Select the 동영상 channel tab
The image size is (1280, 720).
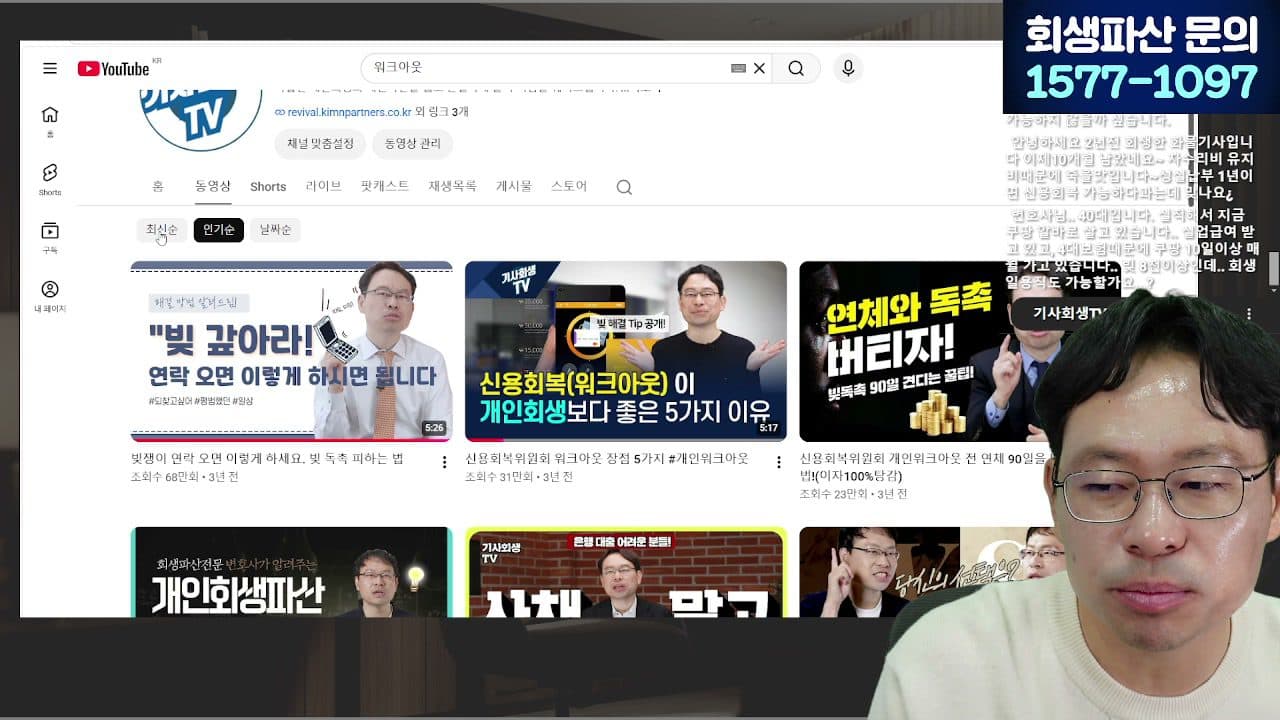[213, 186]
